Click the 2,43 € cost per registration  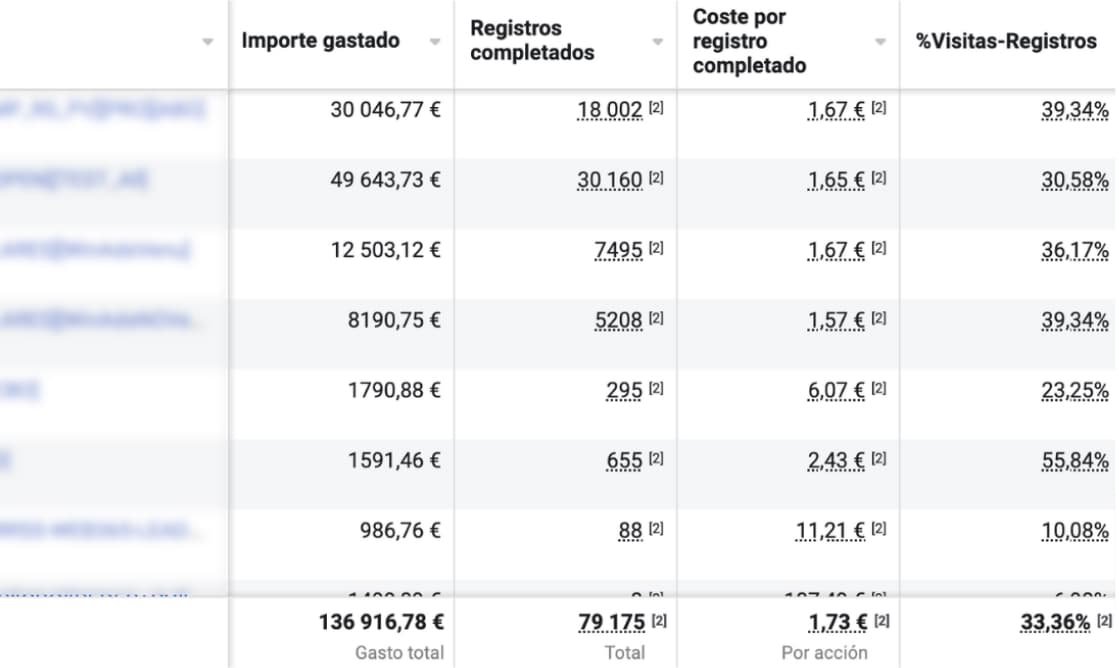coord(837,460)
